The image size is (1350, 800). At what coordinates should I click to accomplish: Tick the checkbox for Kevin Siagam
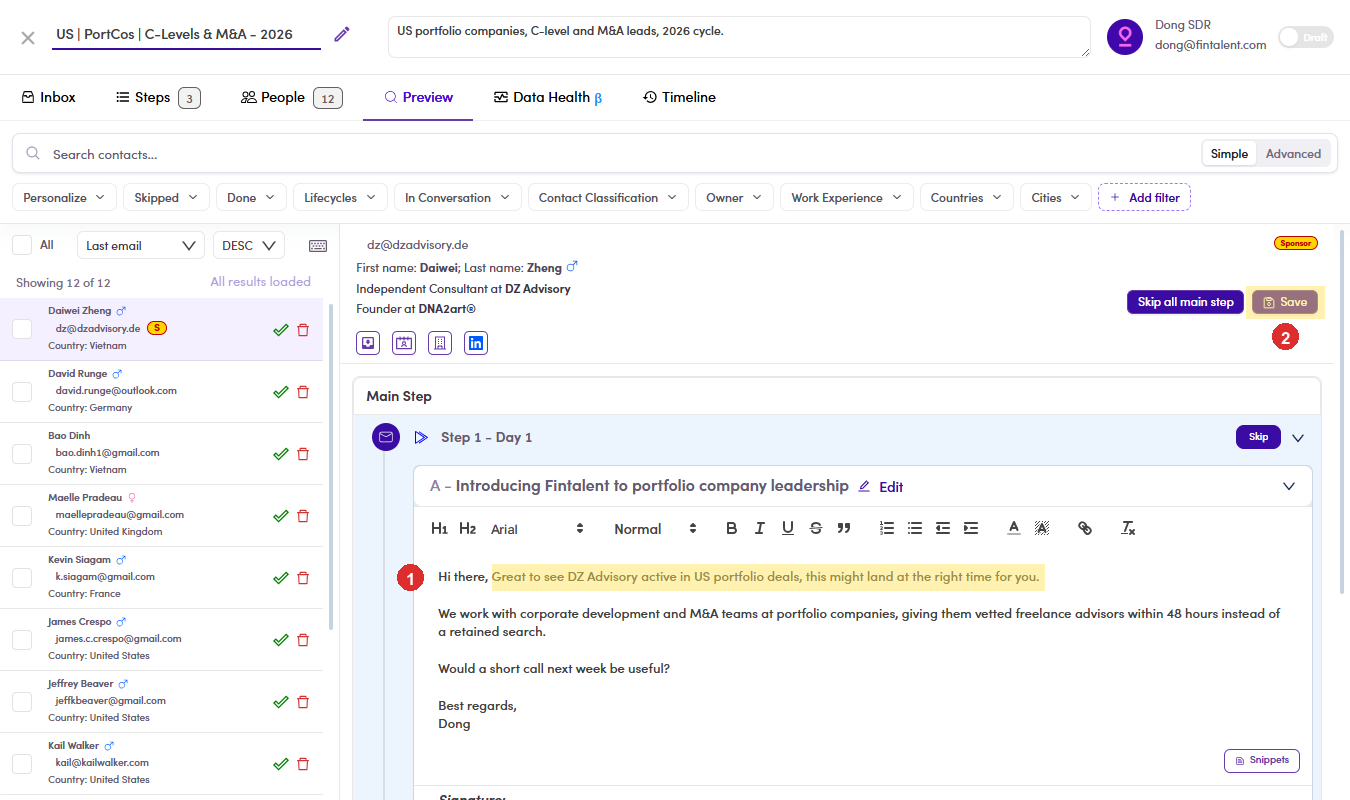pyautogui.click(x=22, y=577)
